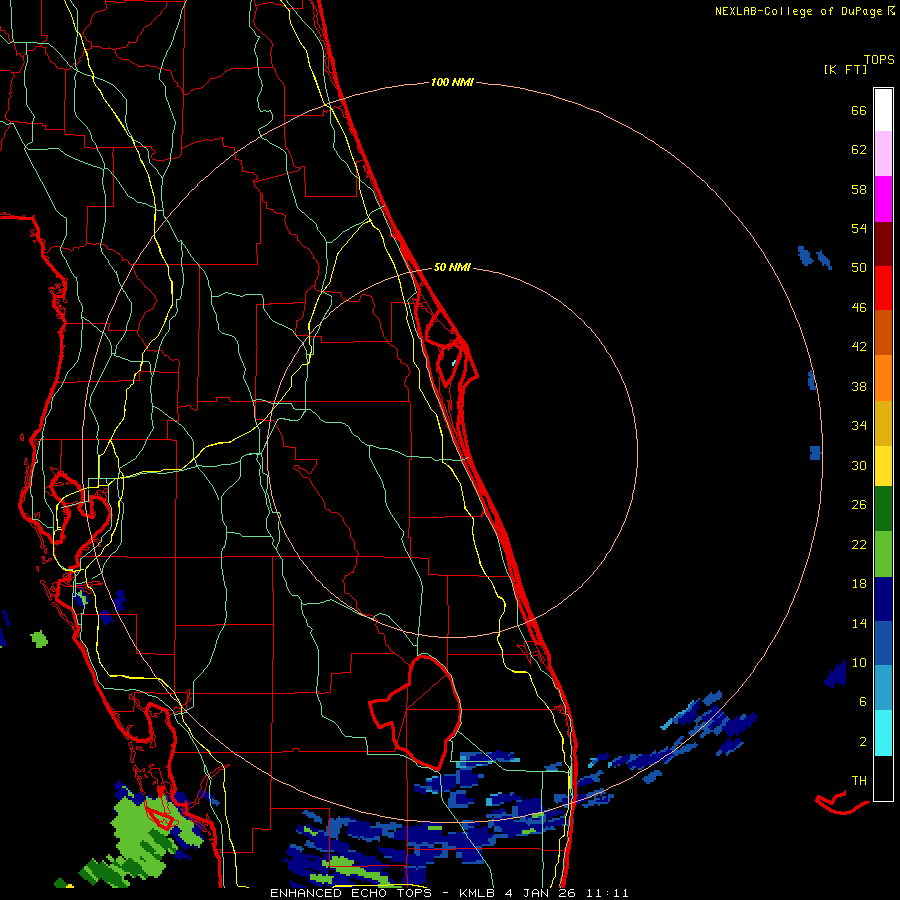Pick the navy blue legend swatch

883,599
